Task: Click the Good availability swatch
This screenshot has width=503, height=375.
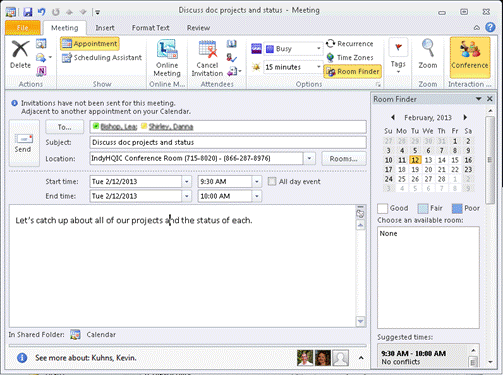Action: [383, 208]
